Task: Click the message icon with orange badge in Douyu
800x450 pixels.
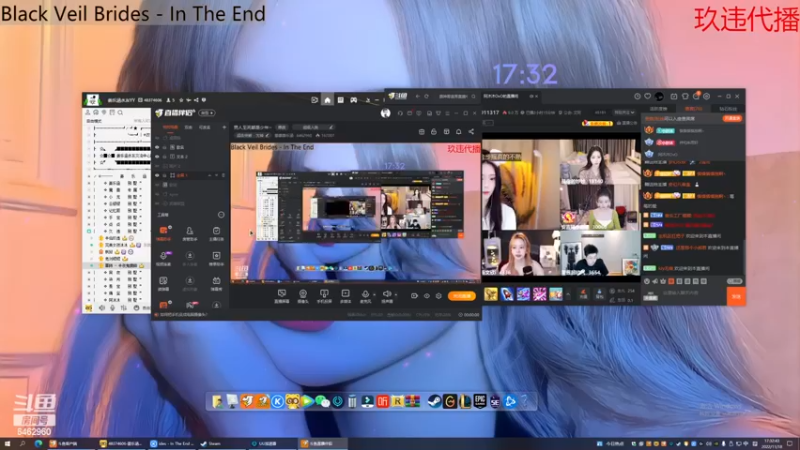Action: click(696, 96)
